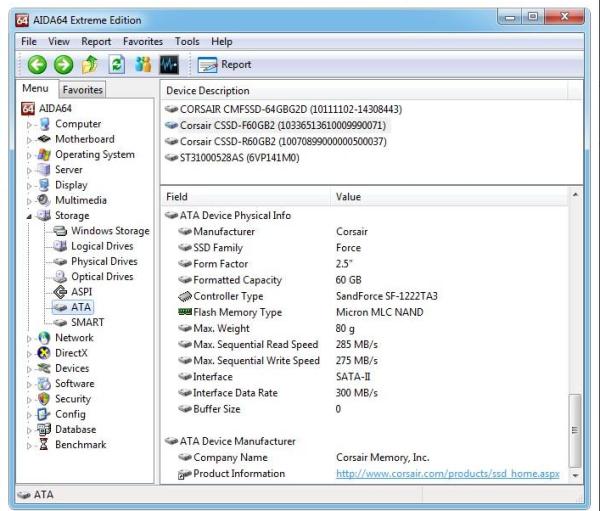
Task: Select the Display monitor icon
Action: pos(44,185)
